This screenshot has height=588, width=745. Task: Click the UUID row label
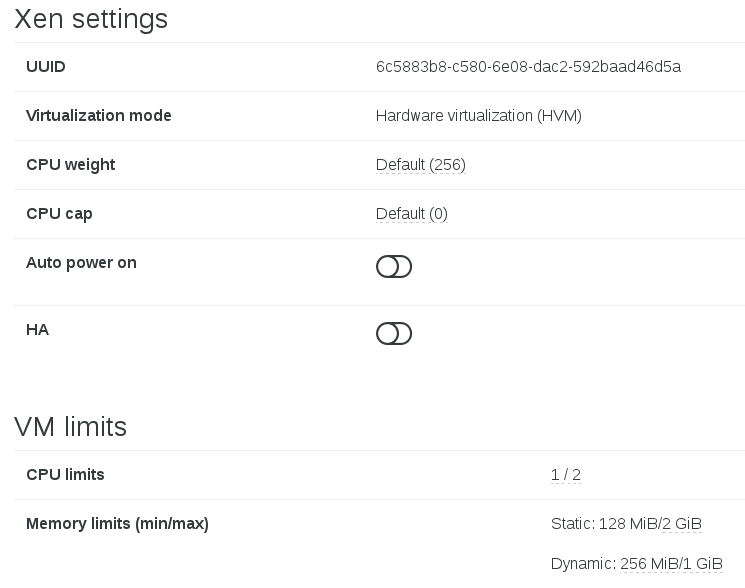click(x=46, y=66)
